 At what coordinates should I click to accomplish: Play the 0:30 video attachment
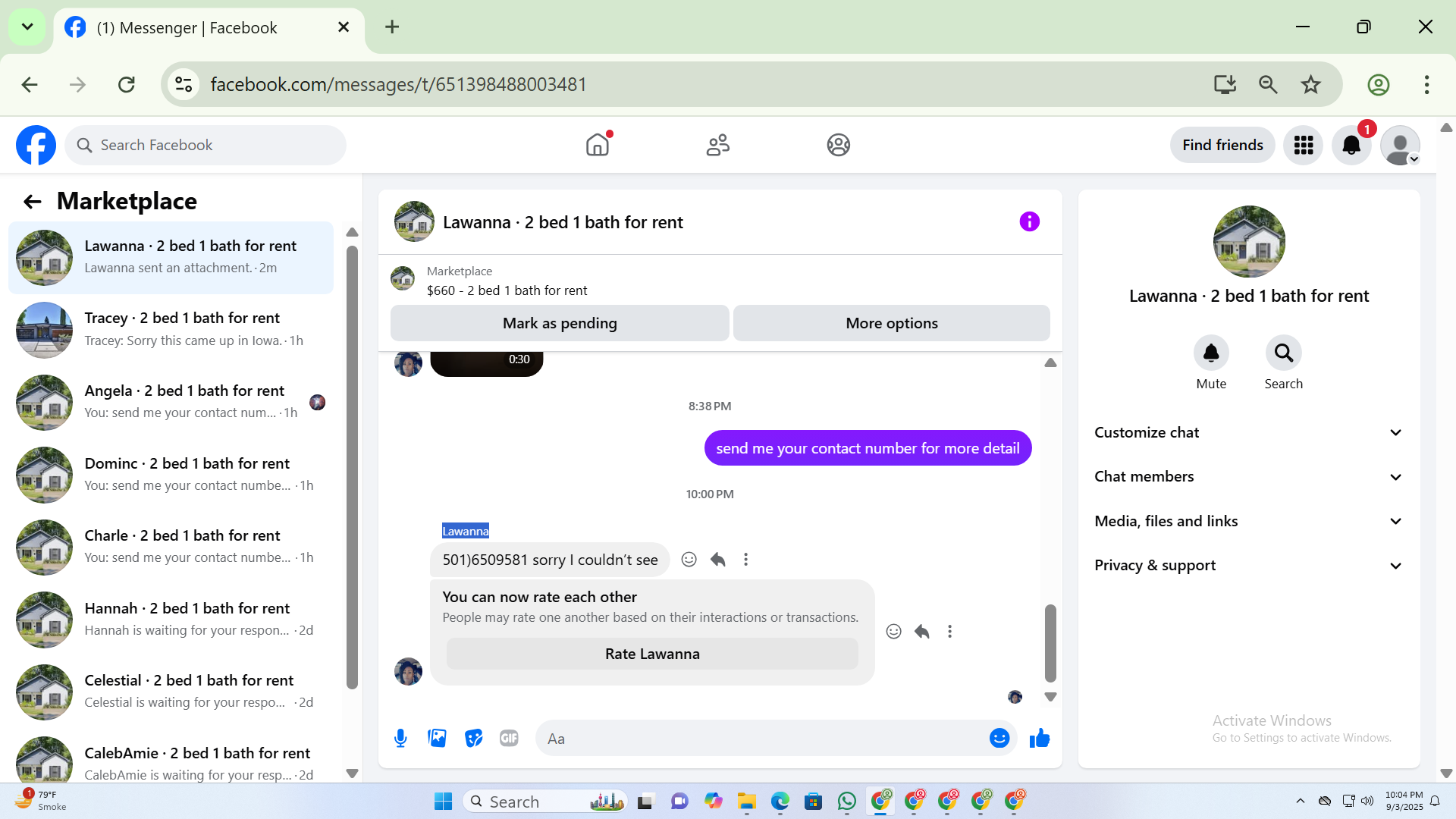pyautogui.click(x=486, y=363)
